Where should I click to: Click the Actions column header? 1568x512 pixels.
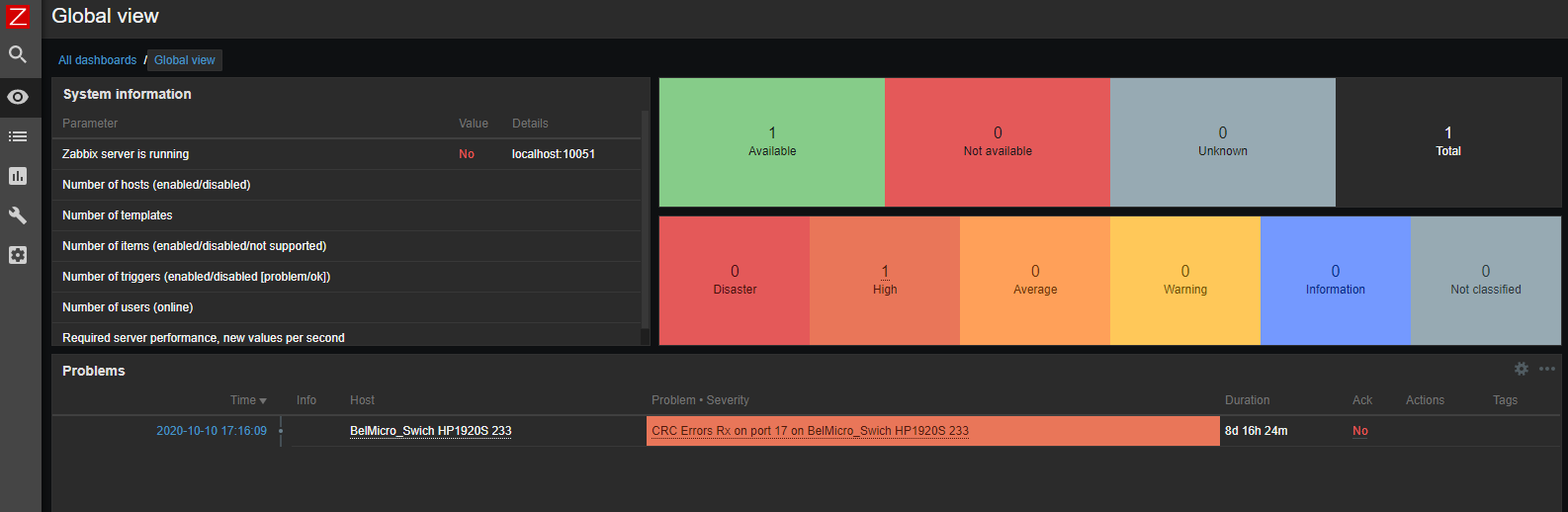pos(1425,400)
